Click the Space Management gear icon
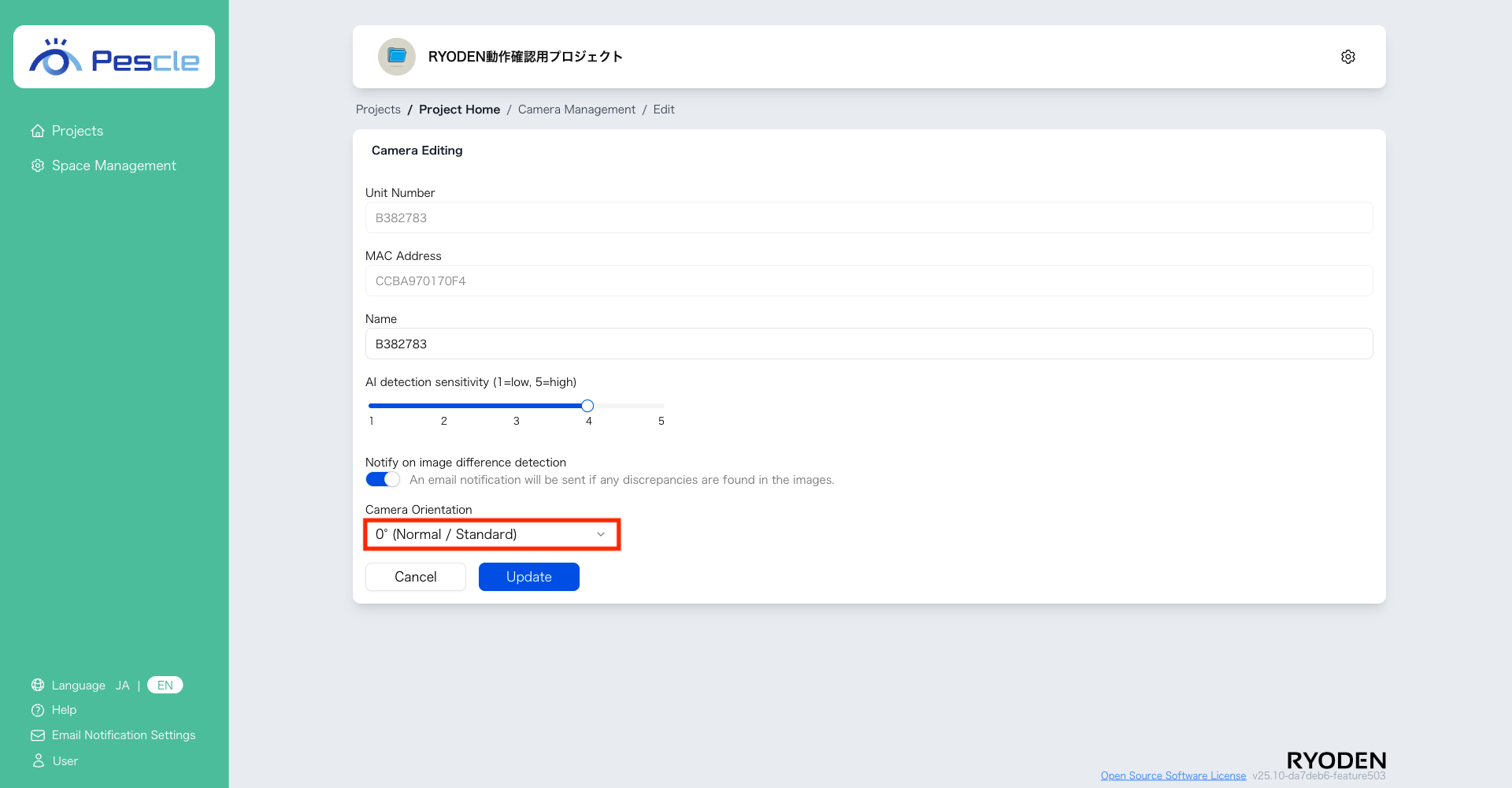The width and height of the screenshot is (1512, 788). (37, 165)
